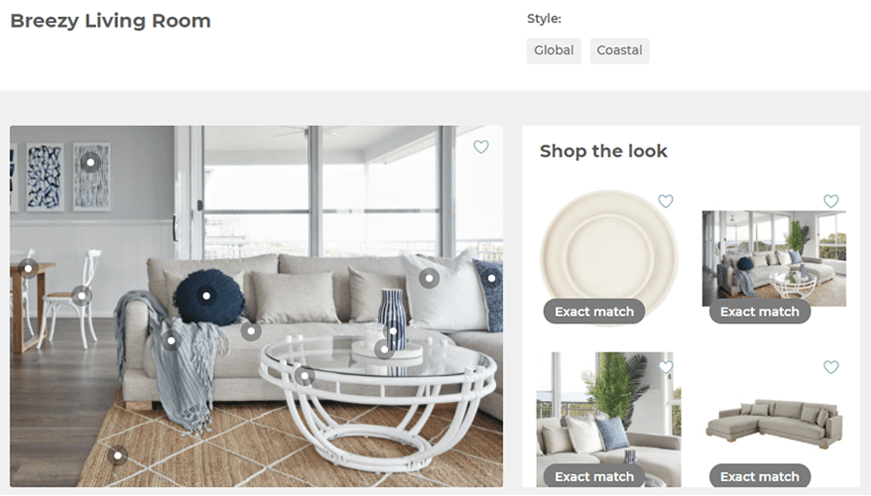Select the hotspot on the white coffee table
The width and height of the screenshot is (871, 496).
304,376
